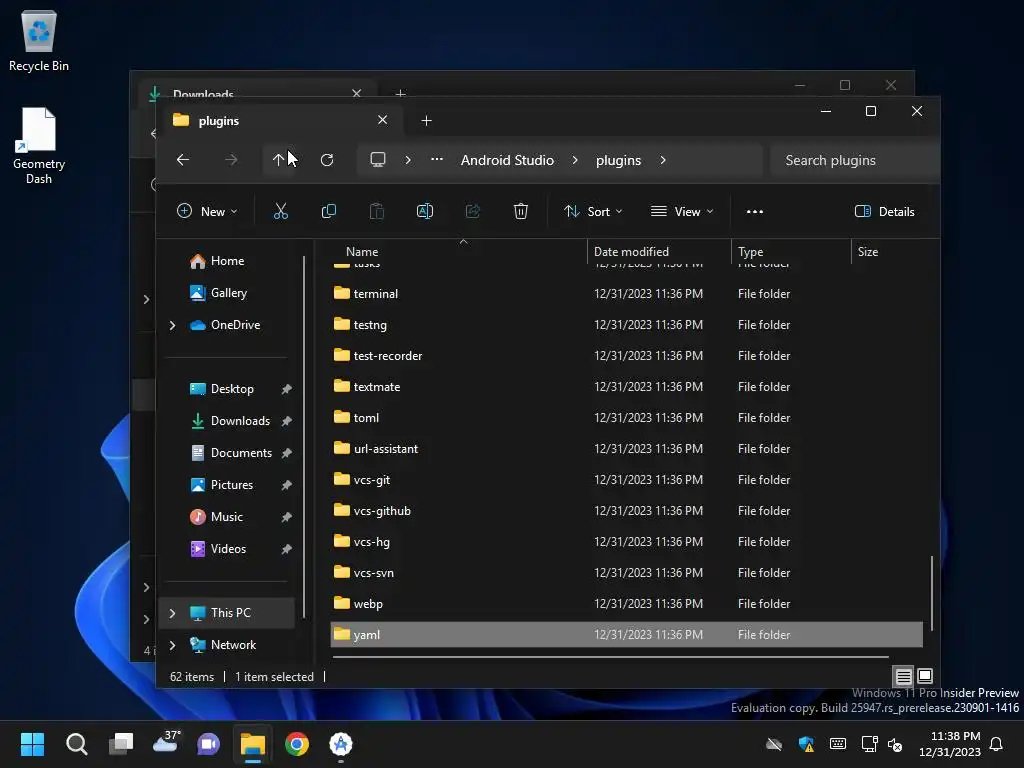Click the Copy icon in toolbar

pos(328,211)
